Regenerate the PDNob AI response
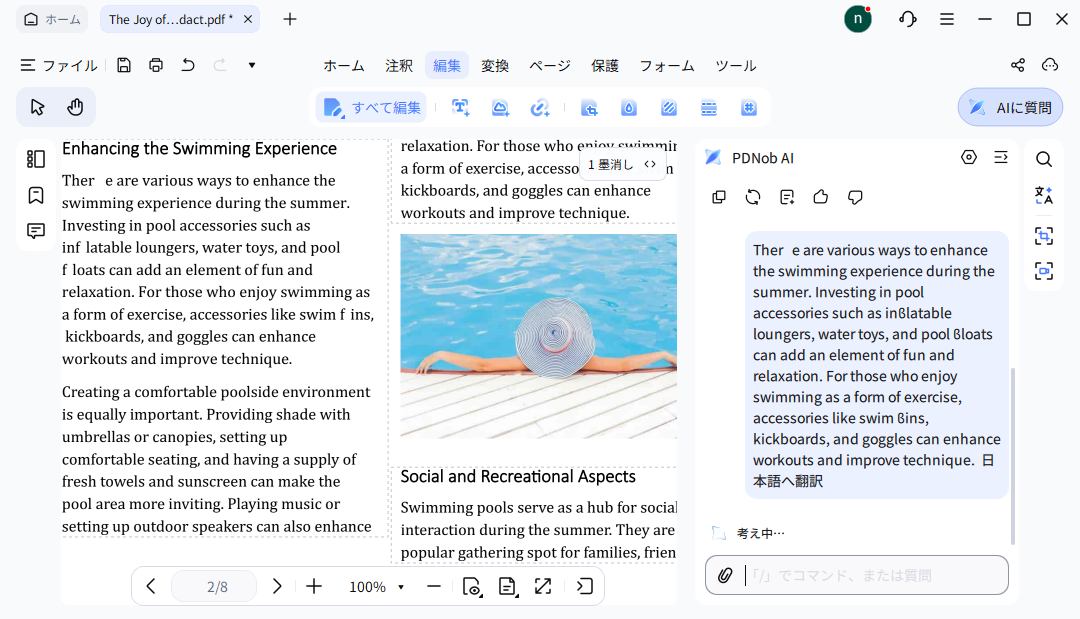 pos(753,197)
